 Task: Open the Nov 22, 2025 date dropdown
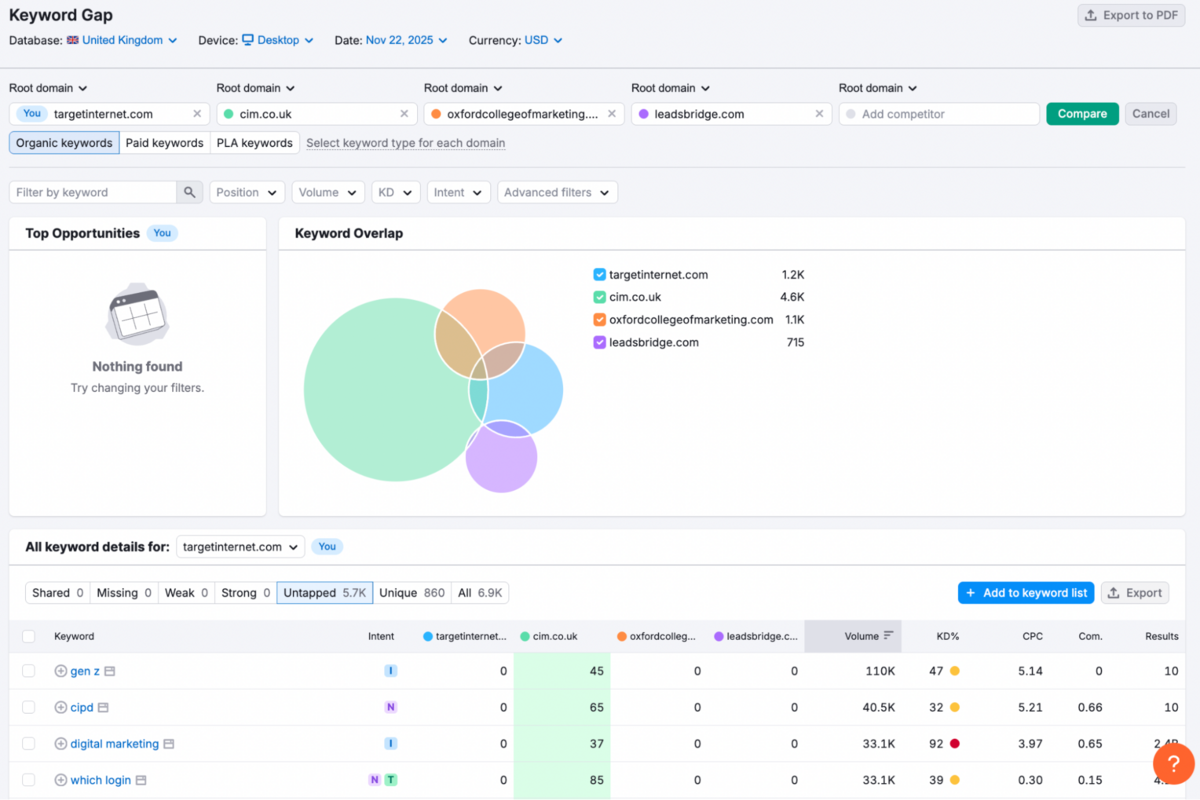coord(407,40)
